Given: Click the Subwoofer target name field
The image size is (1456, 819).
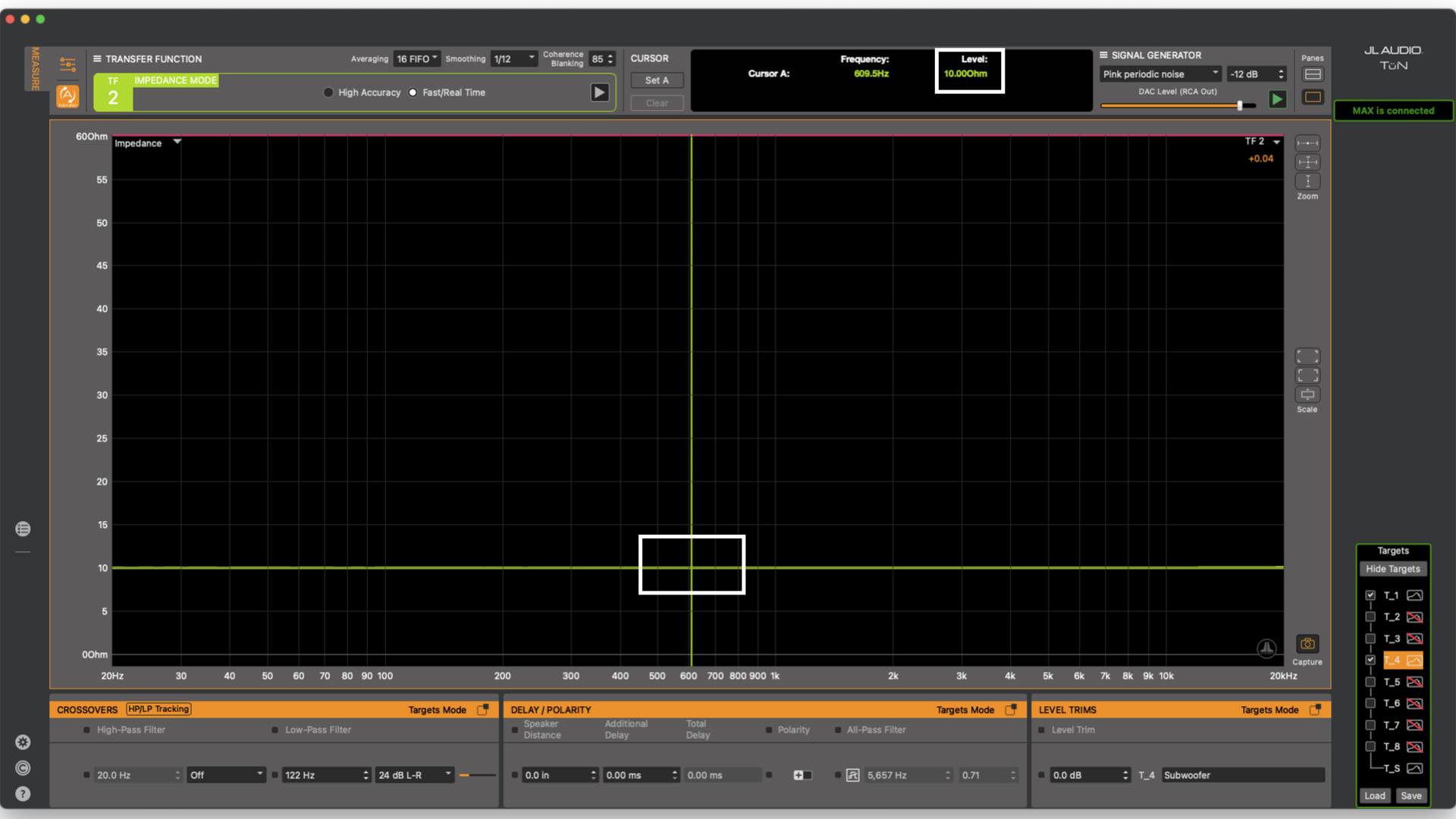Looking at the screenshot, I should tap(1242, 775).
